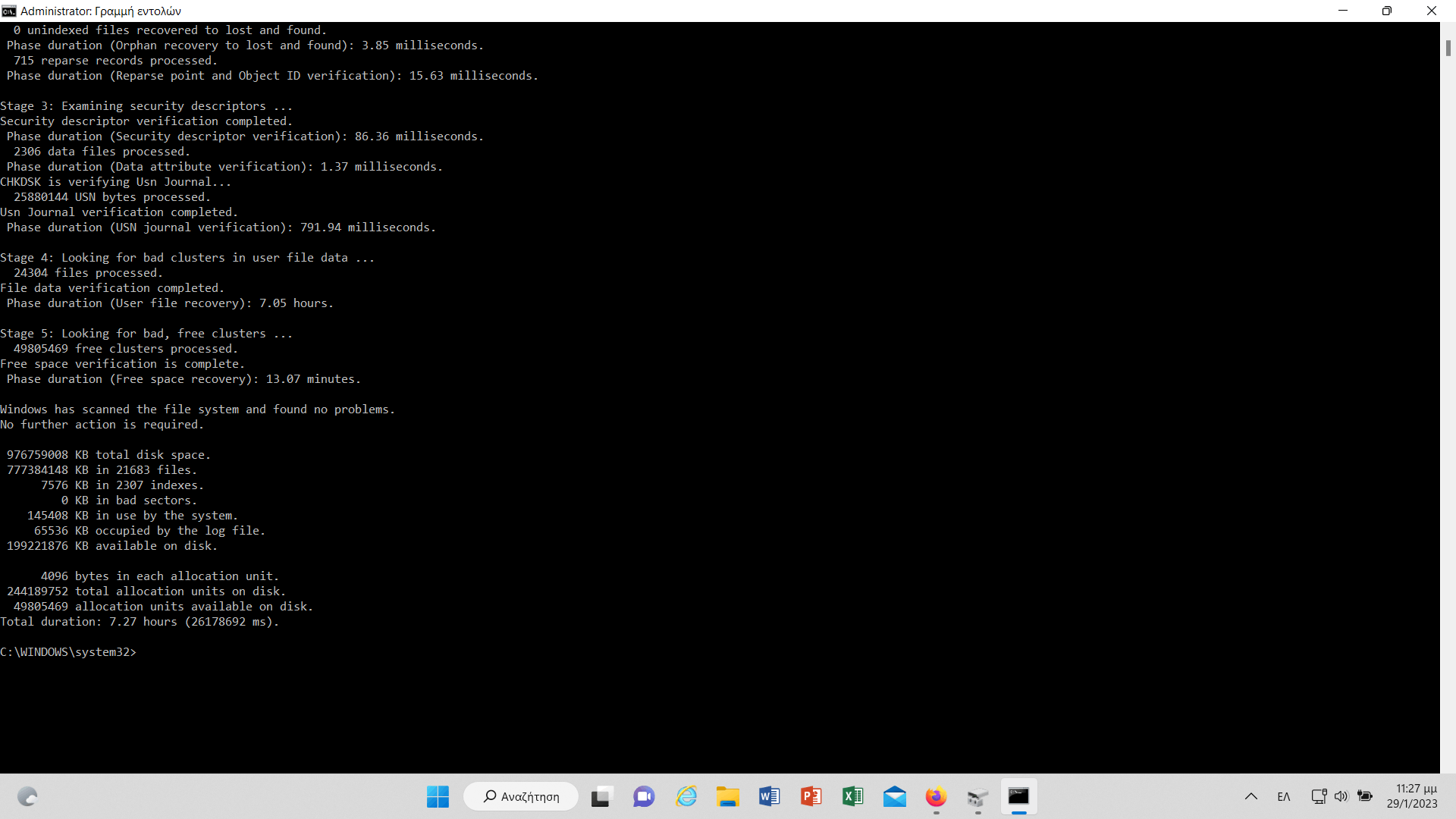The height and width of the screenshot is (819, 1456).
Task: Click the '49805469 free clusters processed.' line
Action: pos(126,349)
